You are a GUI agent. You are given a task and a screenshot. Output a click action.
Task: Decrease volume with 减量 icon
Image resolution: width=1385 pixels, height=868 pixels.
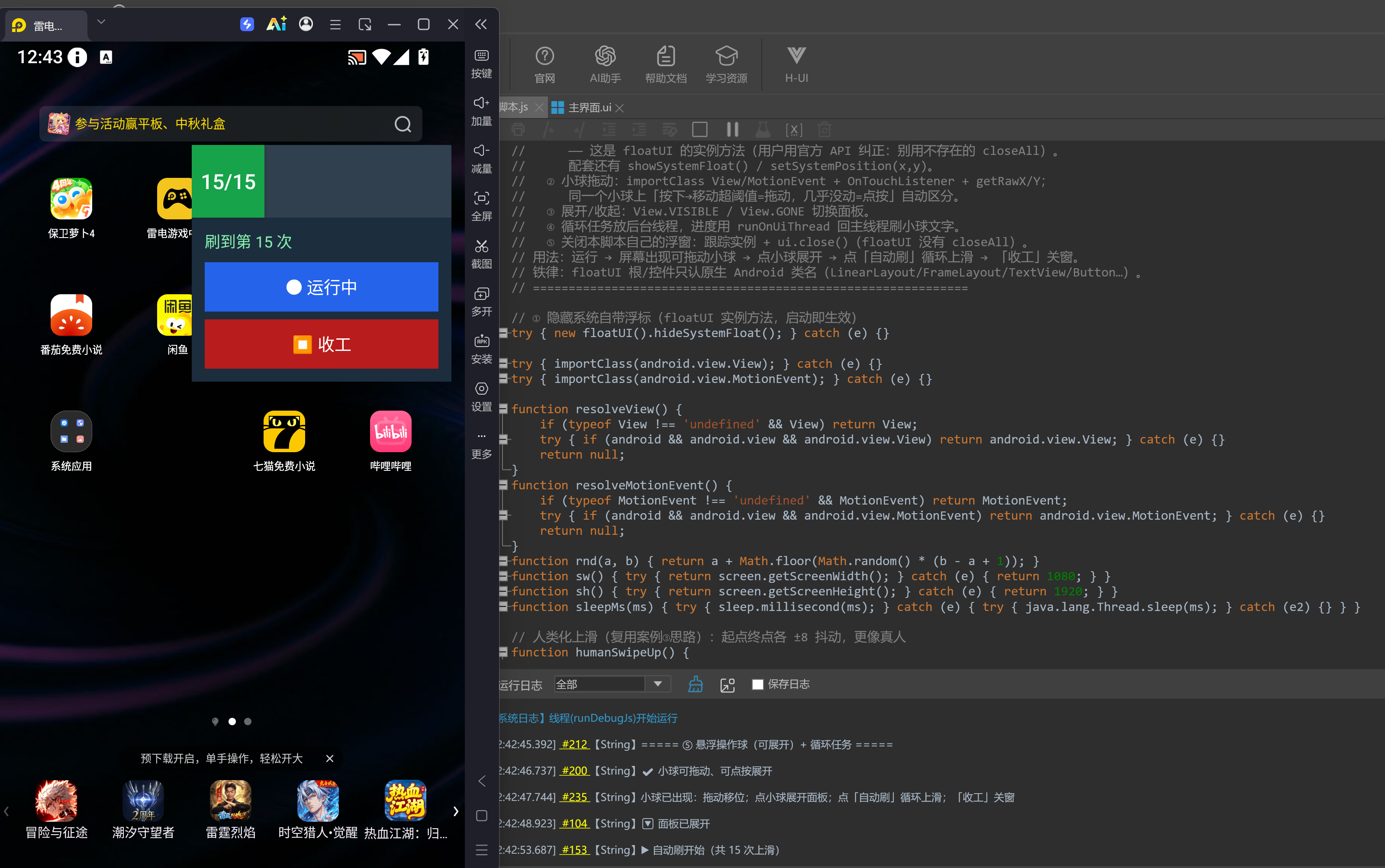(x=481, y=158)
